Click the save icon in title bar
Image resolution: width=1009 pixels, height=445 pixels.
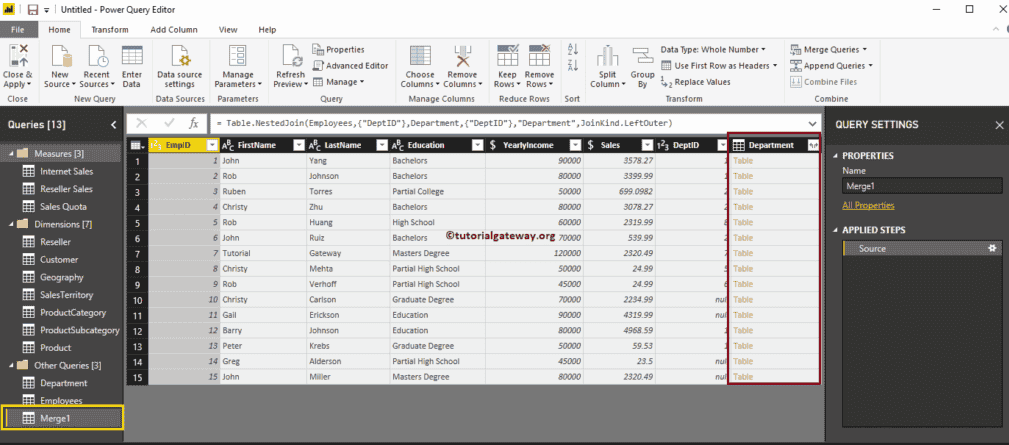click(33, 10)
